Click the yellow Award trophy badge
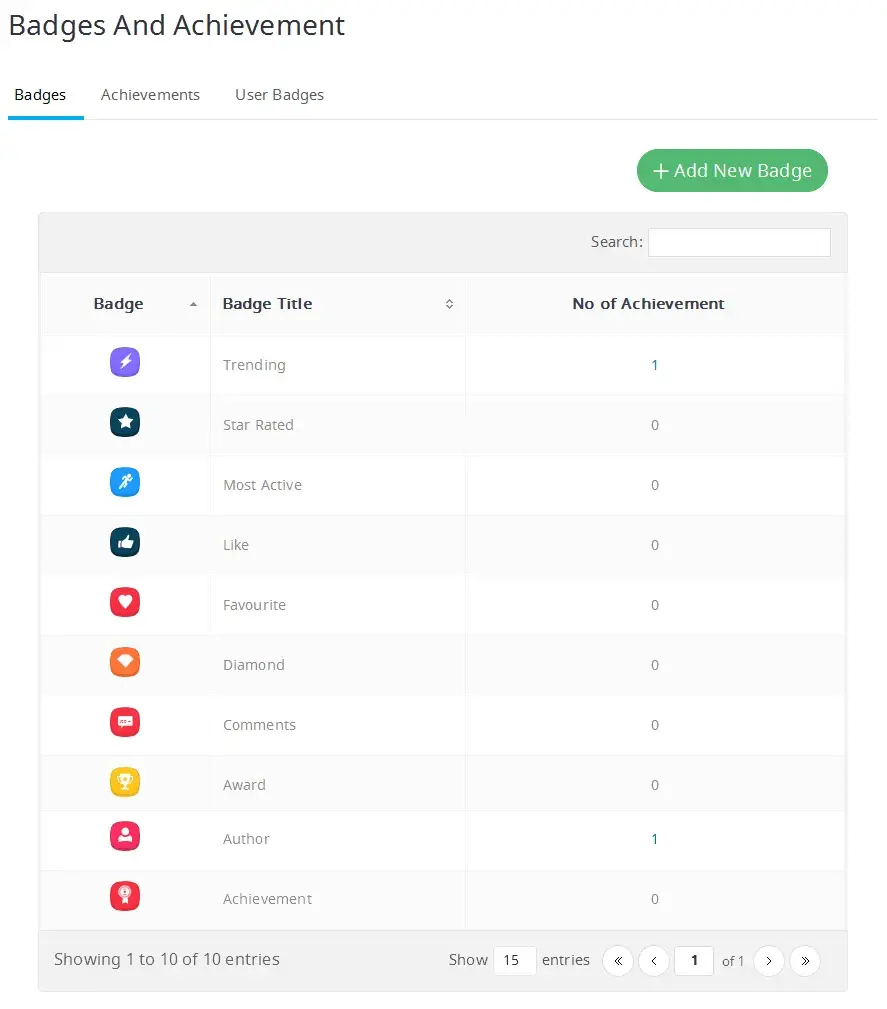 tap(125, 782)
